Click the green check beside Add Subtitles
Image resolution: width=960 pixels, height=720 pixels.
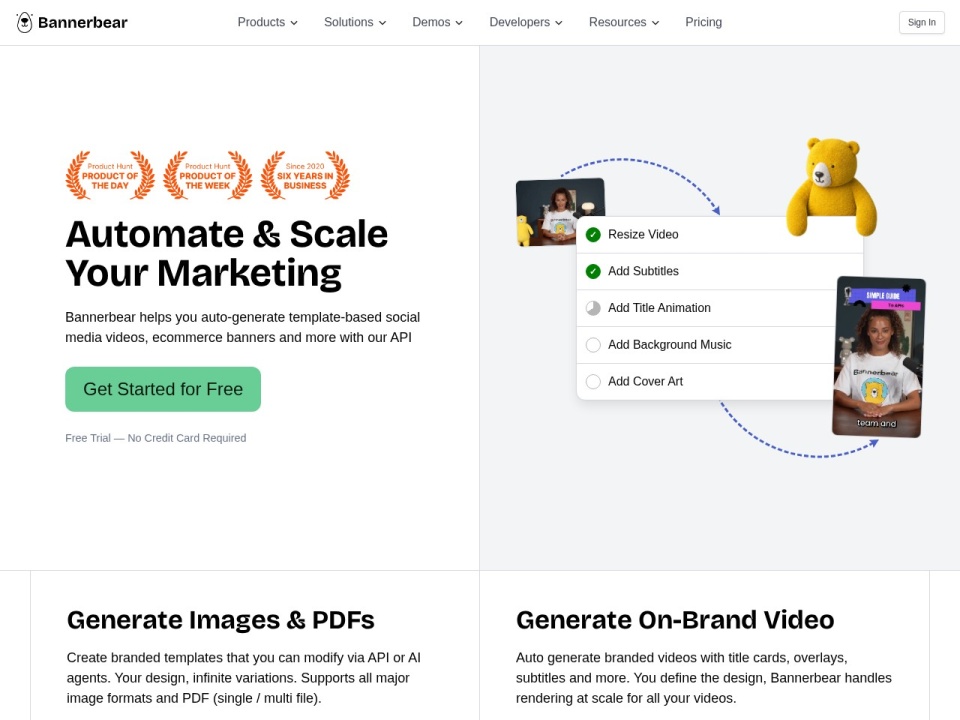click(593, 271)
